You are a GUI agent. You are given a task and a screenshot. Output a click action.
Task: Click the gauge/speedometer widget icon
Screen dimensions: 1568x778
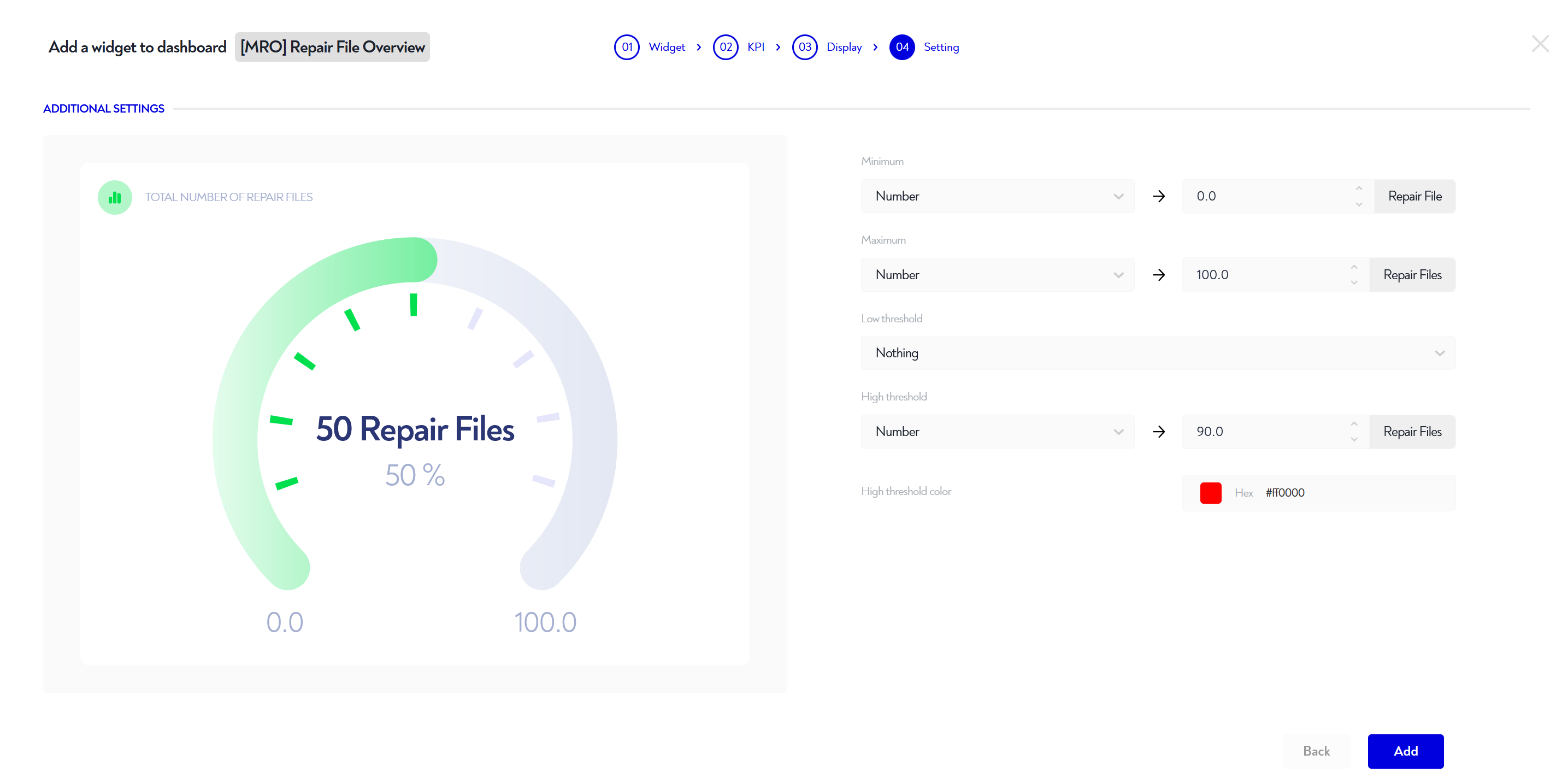point(113,196)
